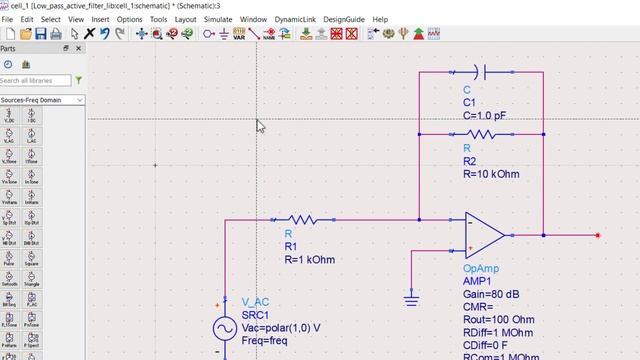Select the V_AC source SRC1 symbol
The image size is (640, 360).
click(x=224, y=329)
